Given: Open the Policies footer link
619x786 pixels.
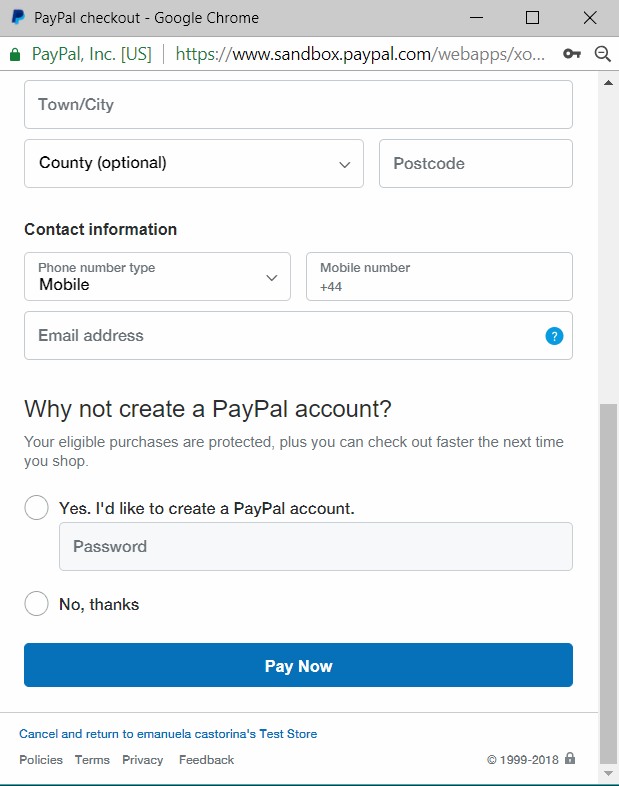Looking at the screenshot, I should pos(41,760).
